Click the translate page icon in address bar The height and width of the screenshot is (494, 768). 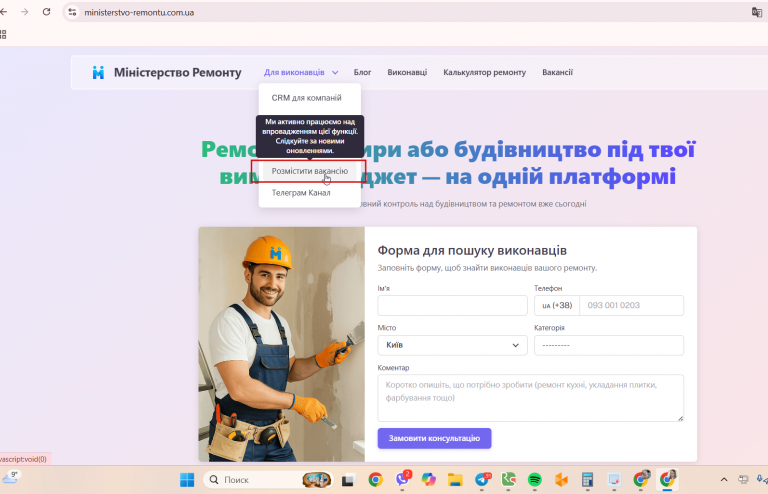757,12
